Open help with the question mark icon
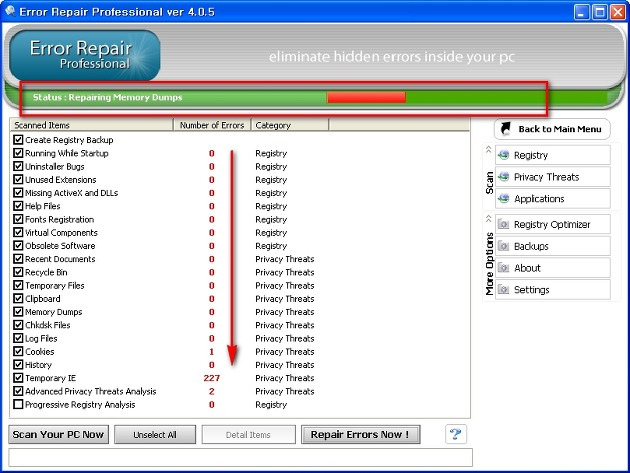The width and height of the screenshot is (630, 473). (x=456, y=434)
